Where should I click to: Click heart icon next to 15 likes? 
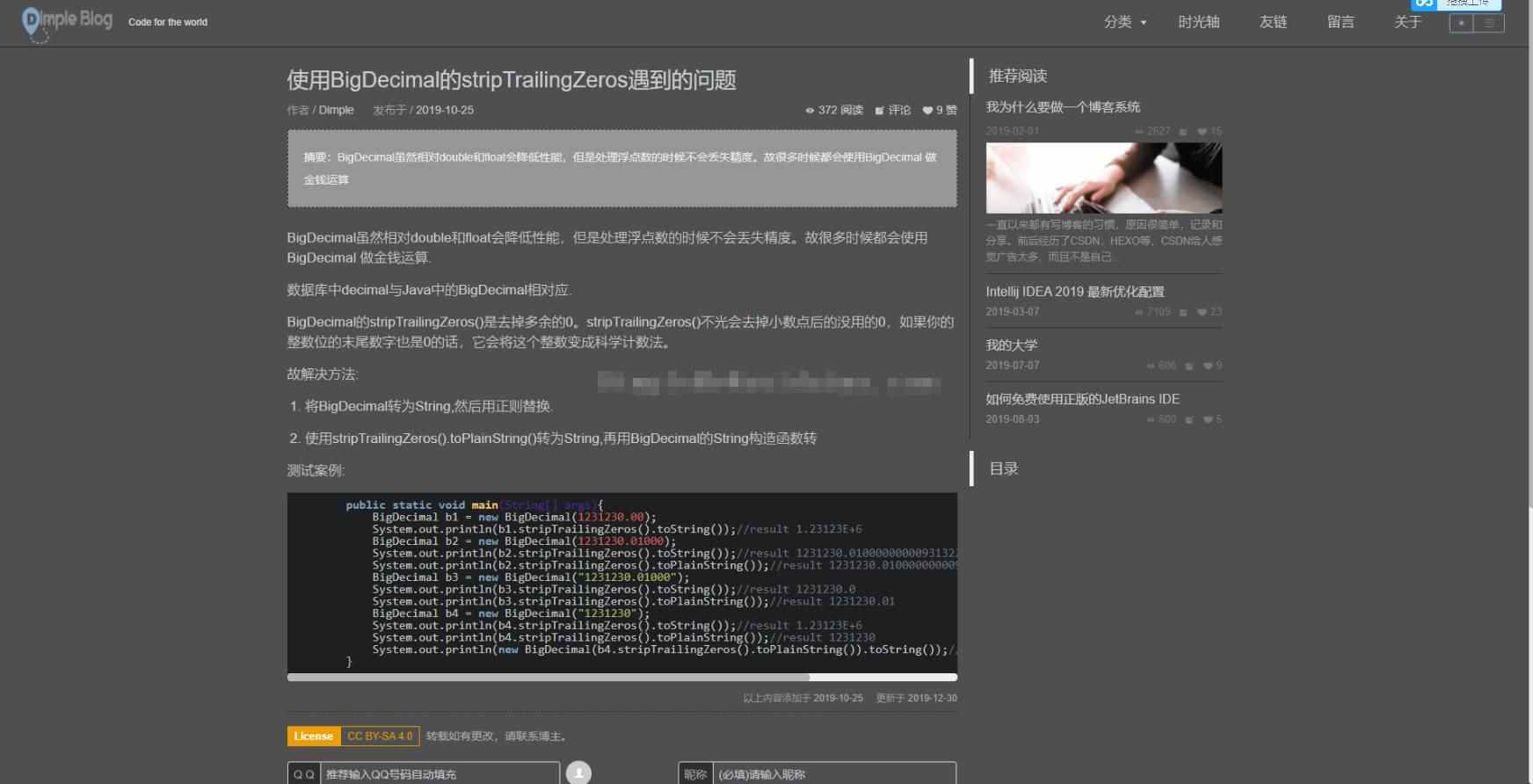pos(1202,132)
